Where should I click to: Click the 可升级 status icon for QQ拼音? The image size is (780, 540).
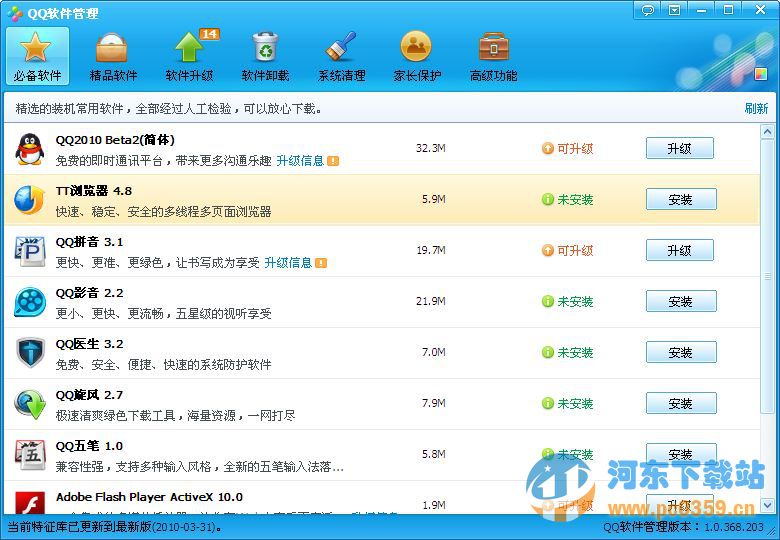547,250
